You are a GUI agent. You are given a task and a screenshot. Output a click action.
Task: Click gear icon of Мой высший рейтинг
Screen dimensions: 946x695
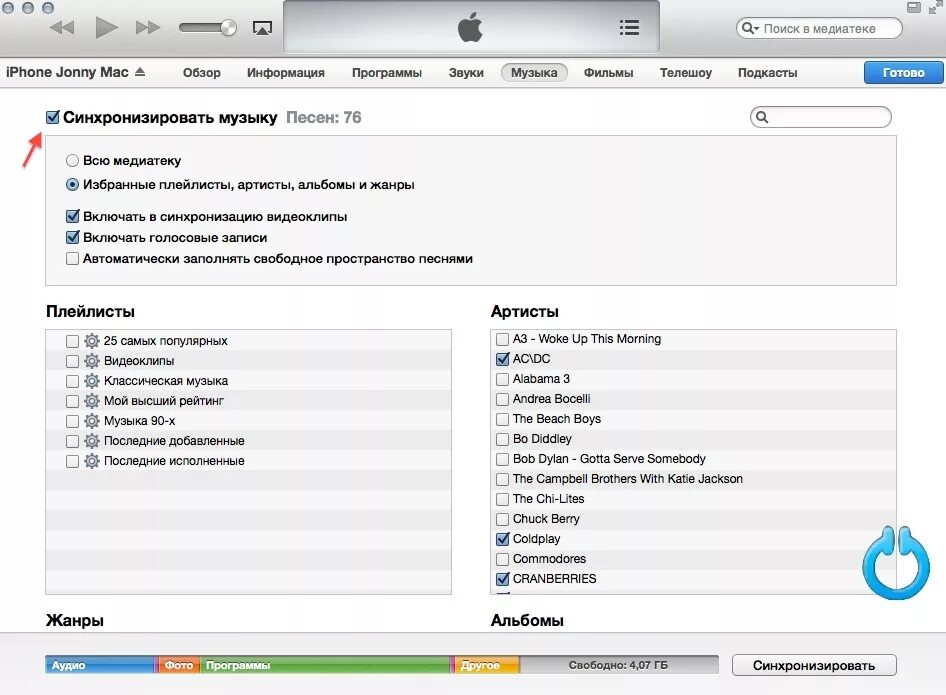pos(92,401)
